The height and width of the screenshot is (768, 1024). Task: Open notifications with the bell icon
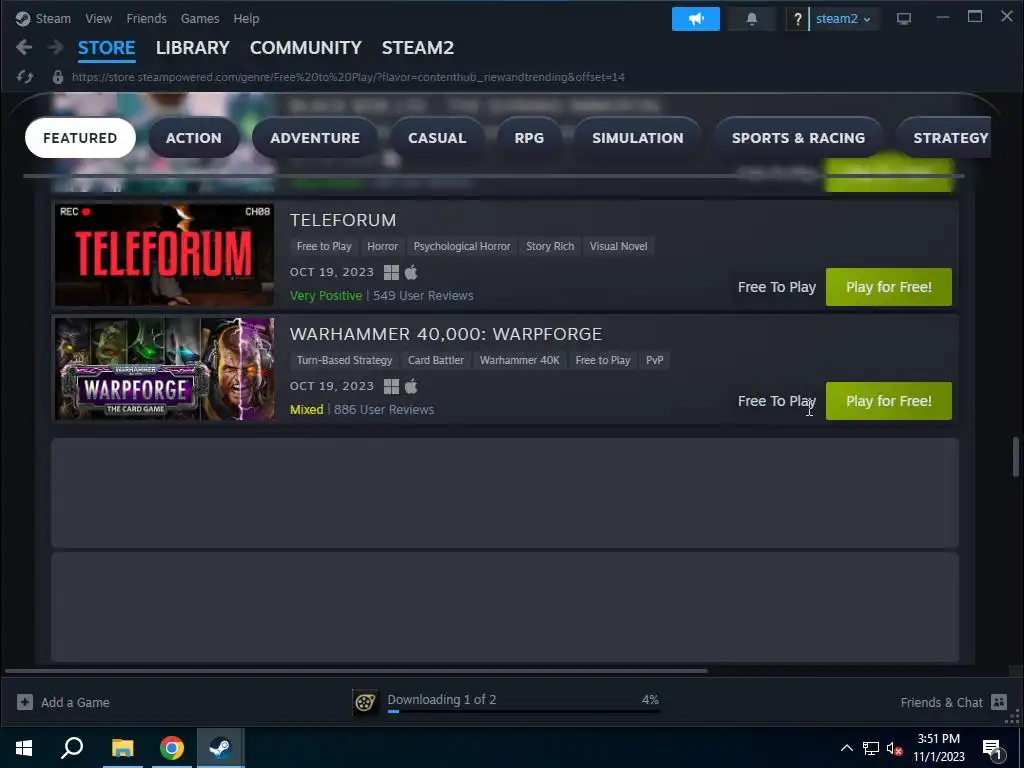click(752, 19)
